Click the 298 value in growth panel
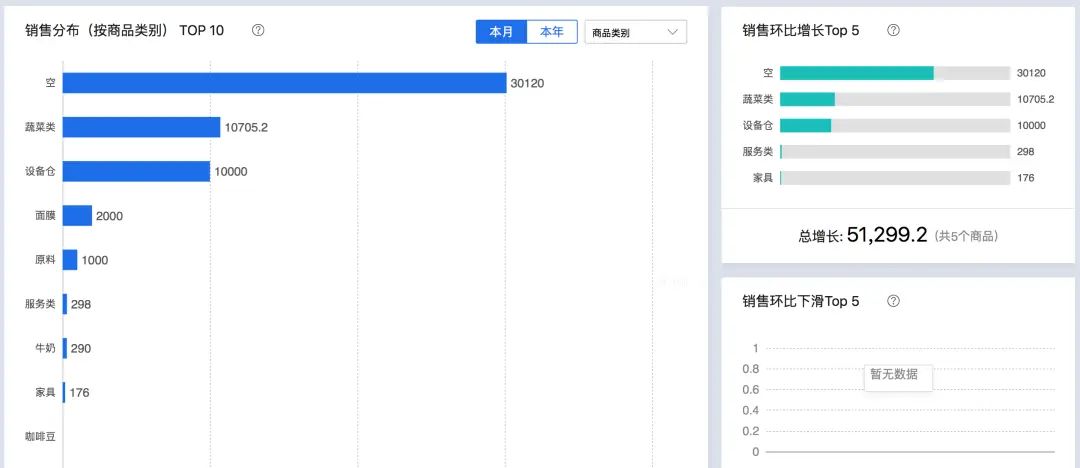Viewport: 1080px width, 468px height. coord(1026,152)
